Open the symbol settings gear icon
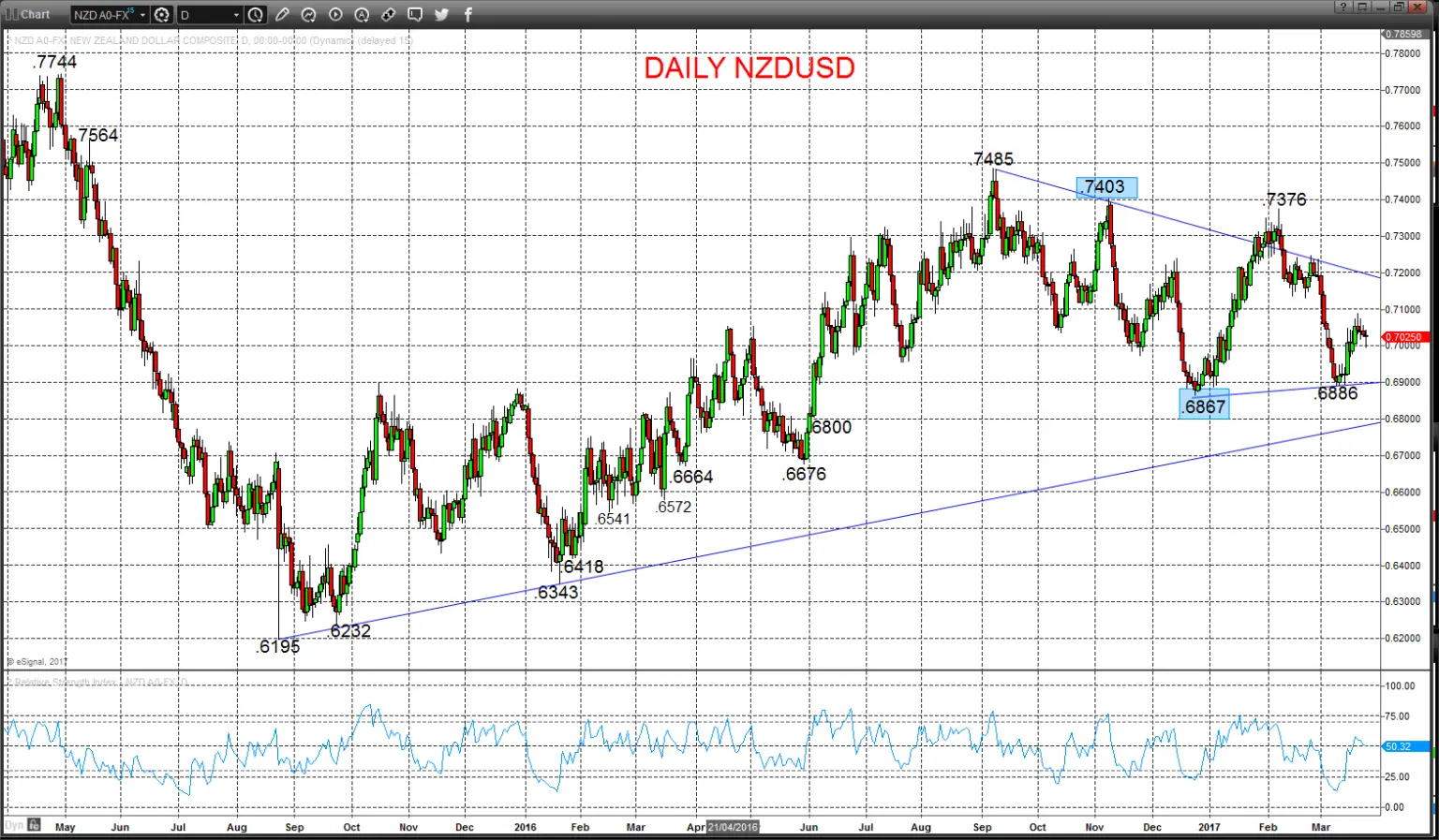 [161, 15]
